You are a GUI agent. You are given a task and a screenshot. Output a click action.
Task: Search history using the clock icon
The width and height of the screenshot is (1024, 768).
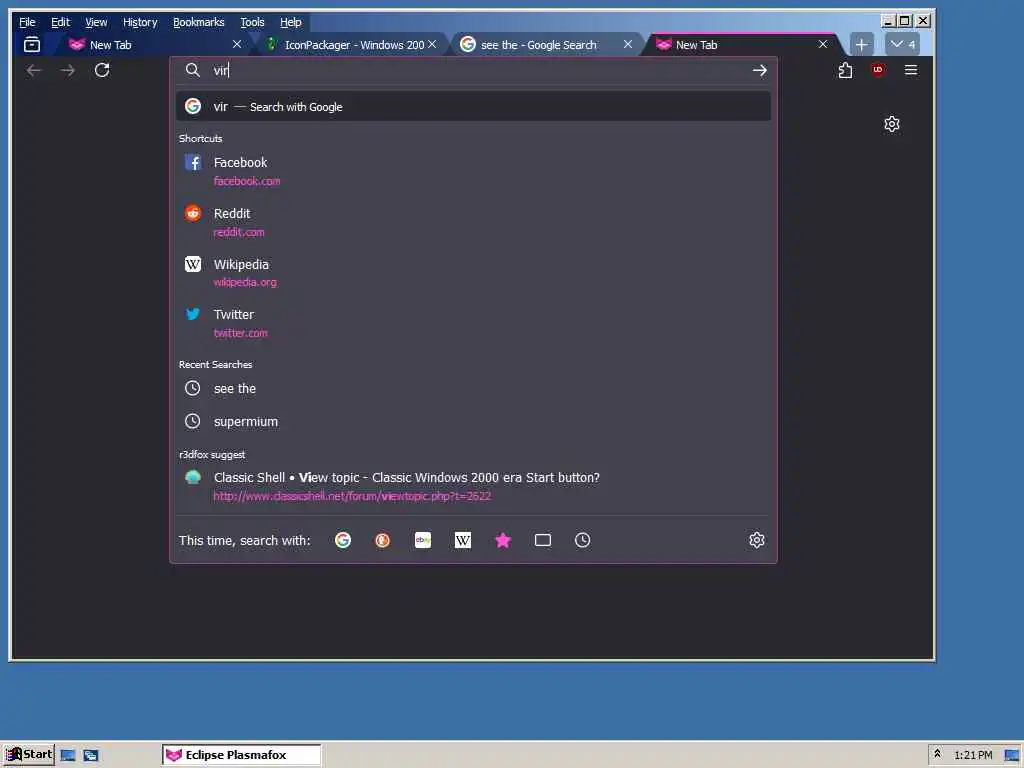tap(583, 540)
